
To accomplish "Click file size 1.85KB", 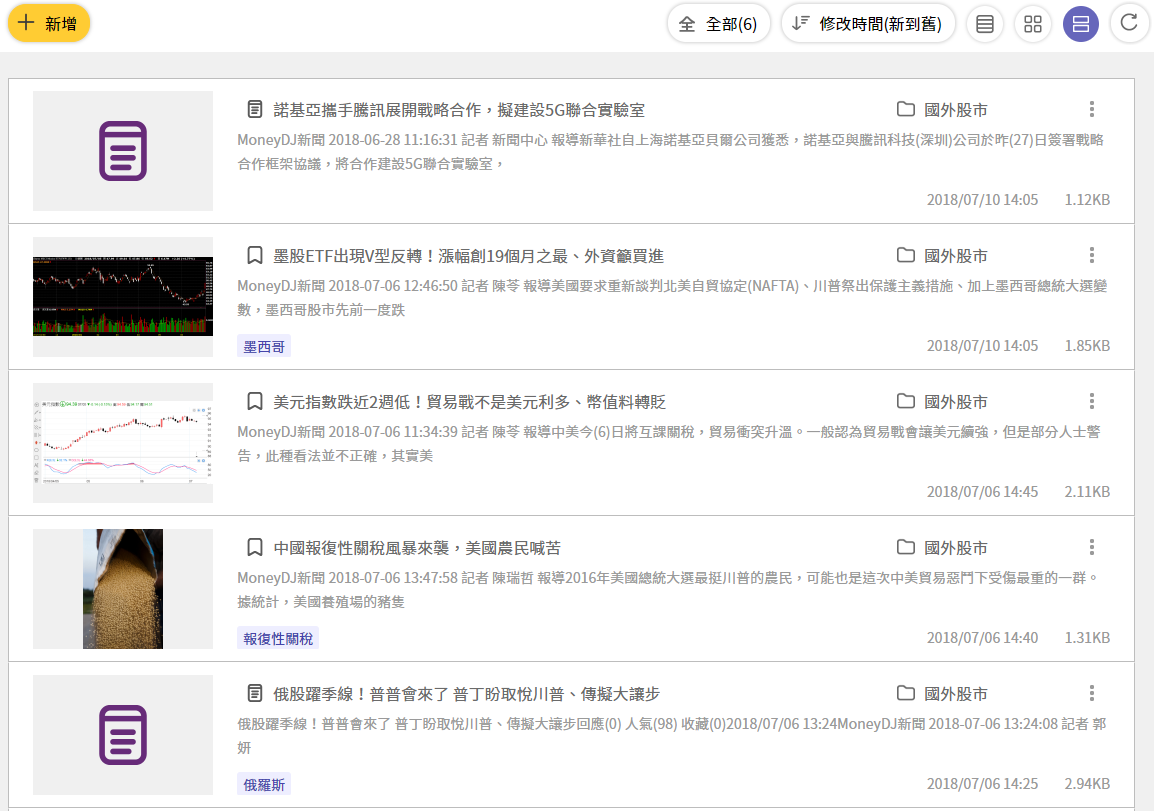I will (1087, 345).
